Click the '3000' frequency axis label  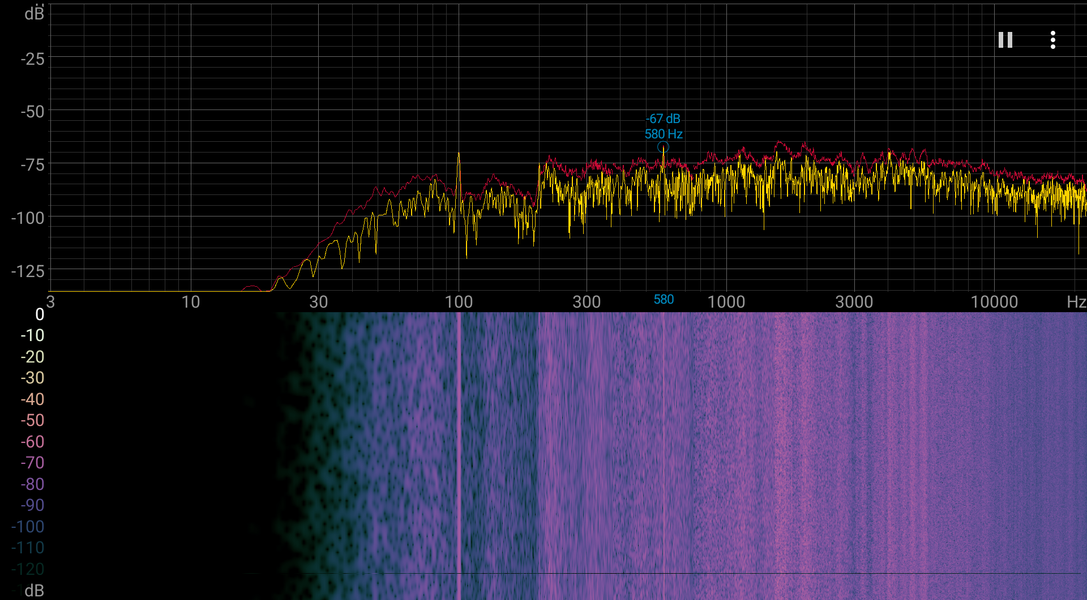pos(853,302)
